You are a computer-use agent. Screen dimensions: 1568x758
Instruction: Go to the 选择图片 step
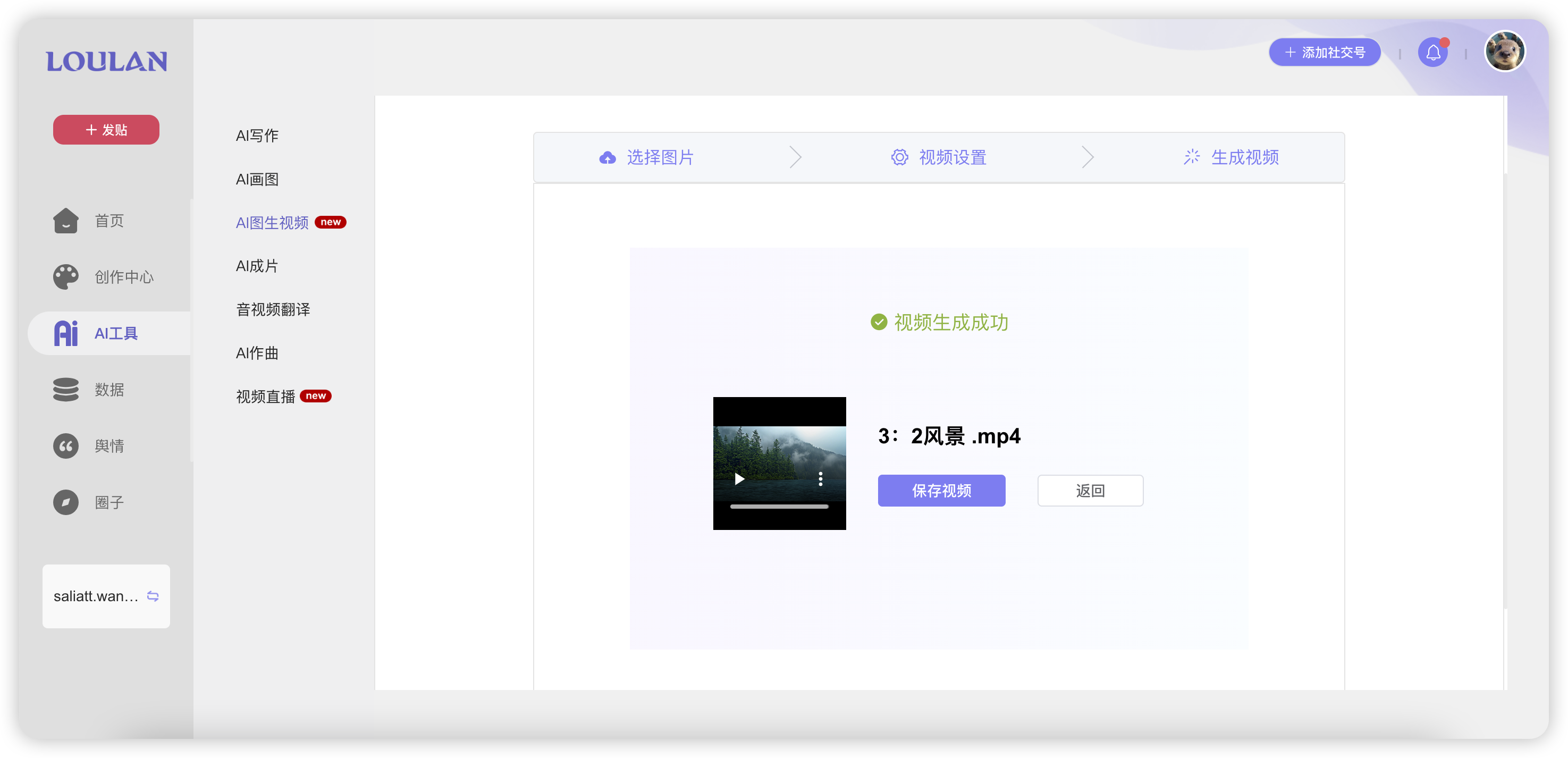(661, 158)
